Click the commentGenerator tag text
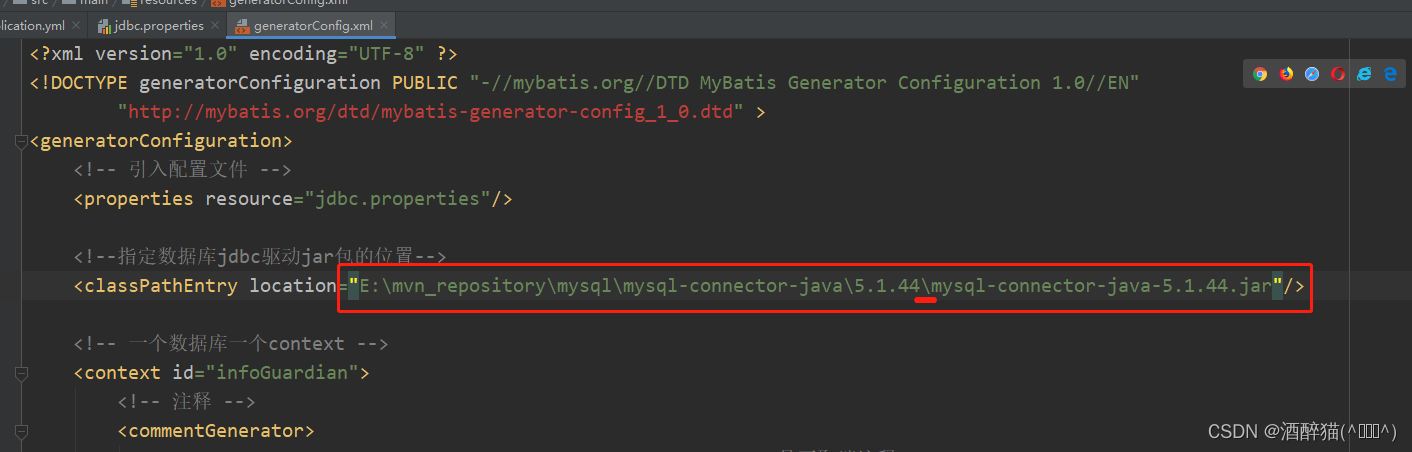The height and width of the screenshot is (452, 1412). [216, 431]
